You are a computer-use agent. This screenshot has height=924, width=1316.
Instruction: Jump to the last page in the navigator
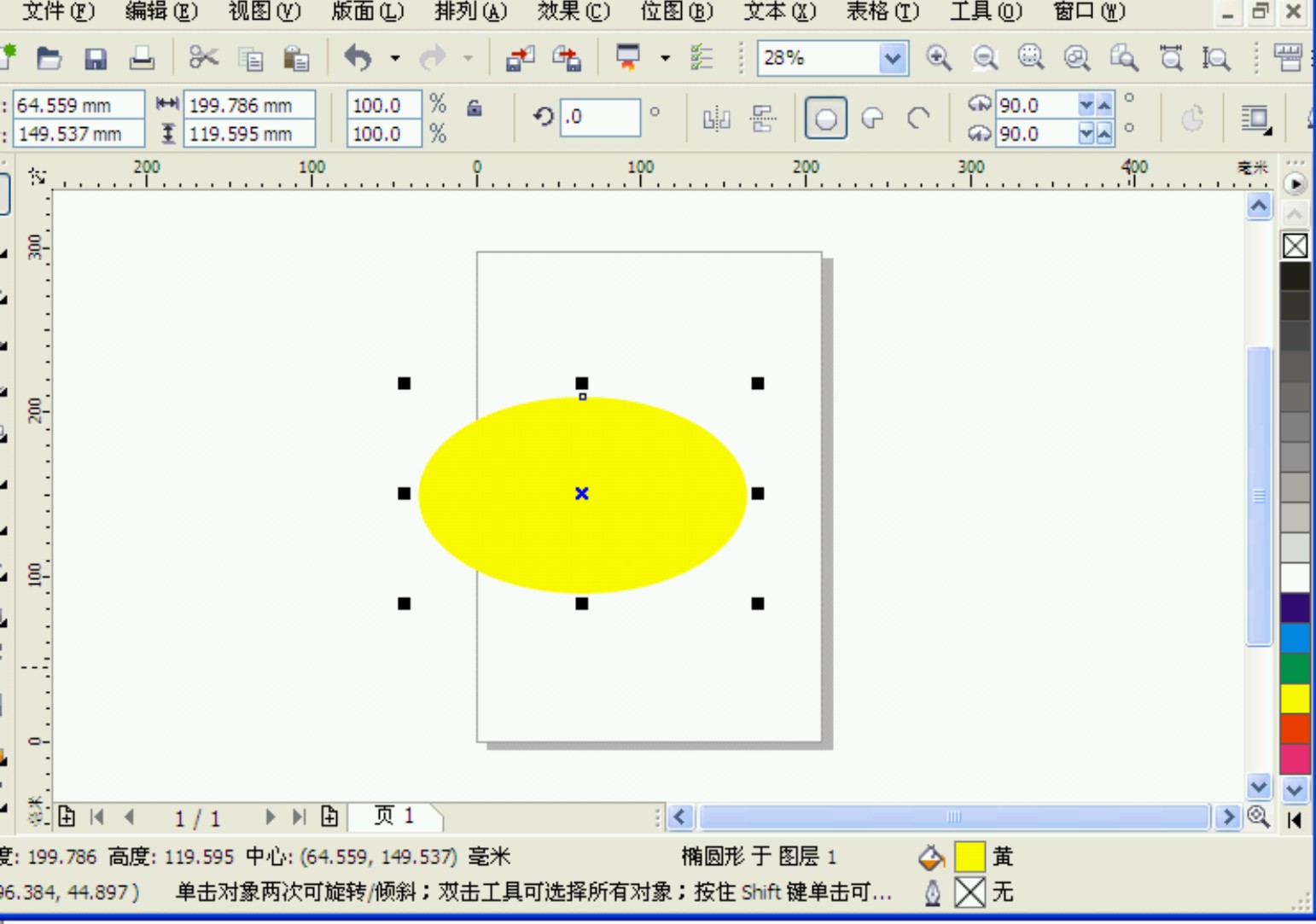coord(299,816)
